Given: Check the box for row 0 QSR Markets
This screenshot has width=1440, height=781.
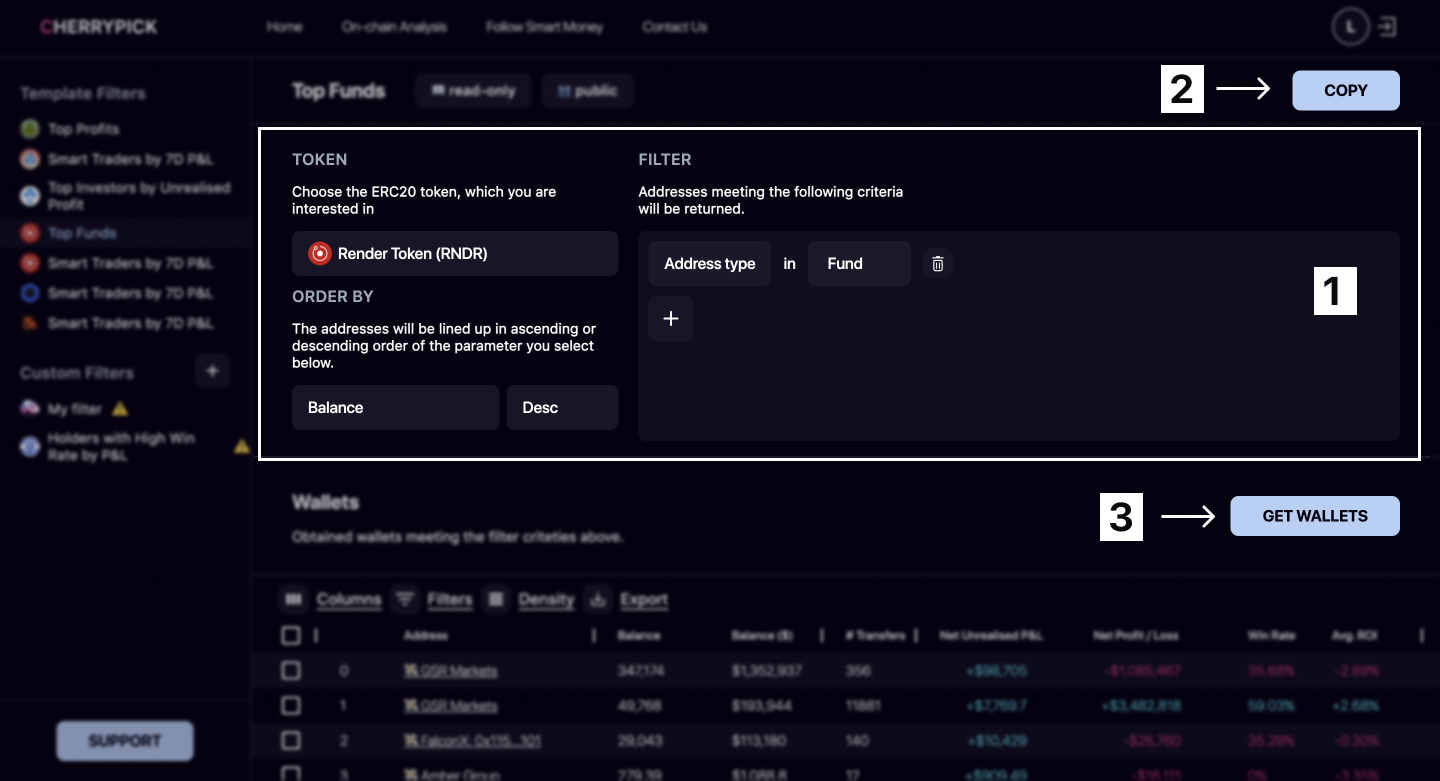Looking at the screenshot, I should point(291,670).
